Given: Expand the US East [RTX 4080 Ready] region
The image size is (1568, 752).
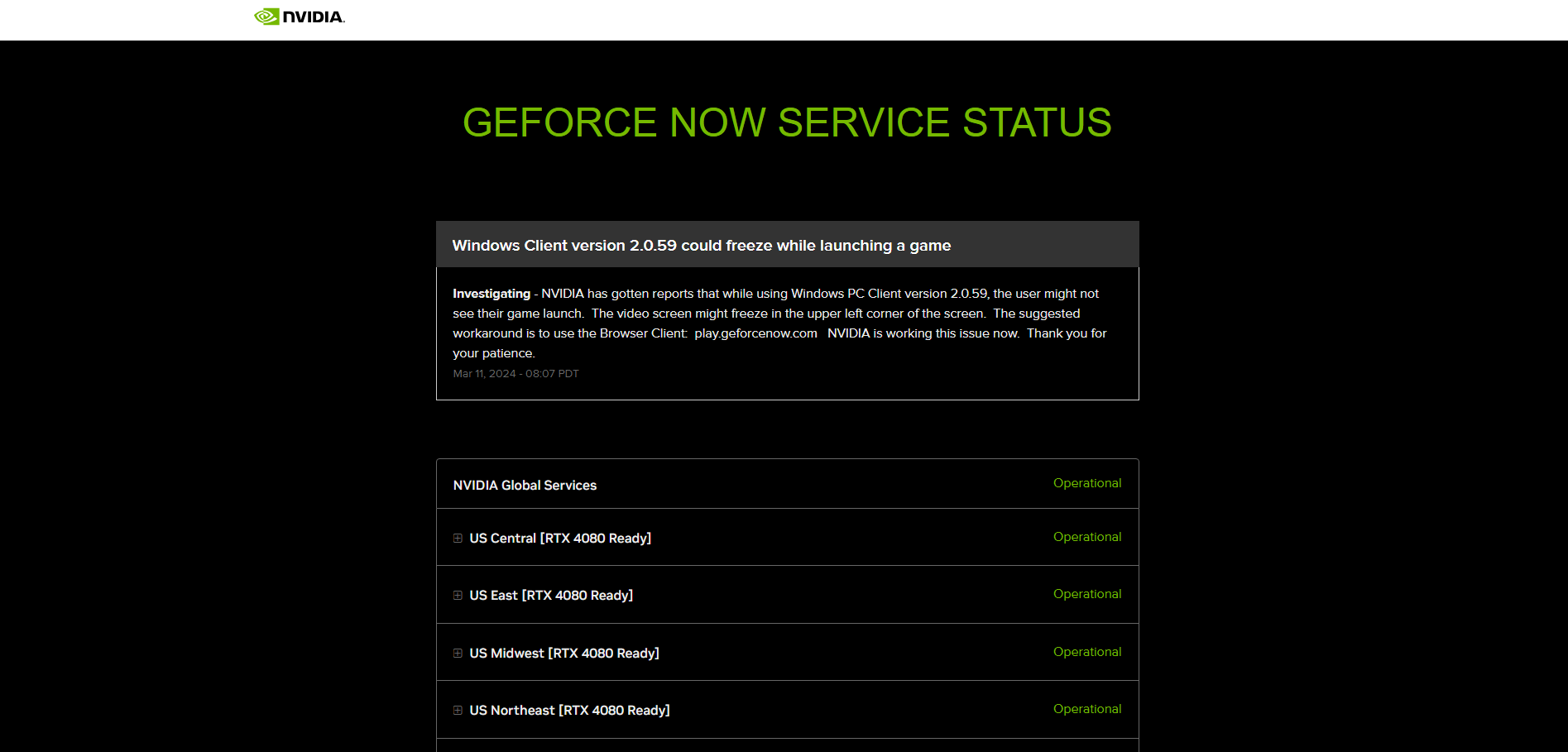Looking at the screenshot, I should 551,595.
